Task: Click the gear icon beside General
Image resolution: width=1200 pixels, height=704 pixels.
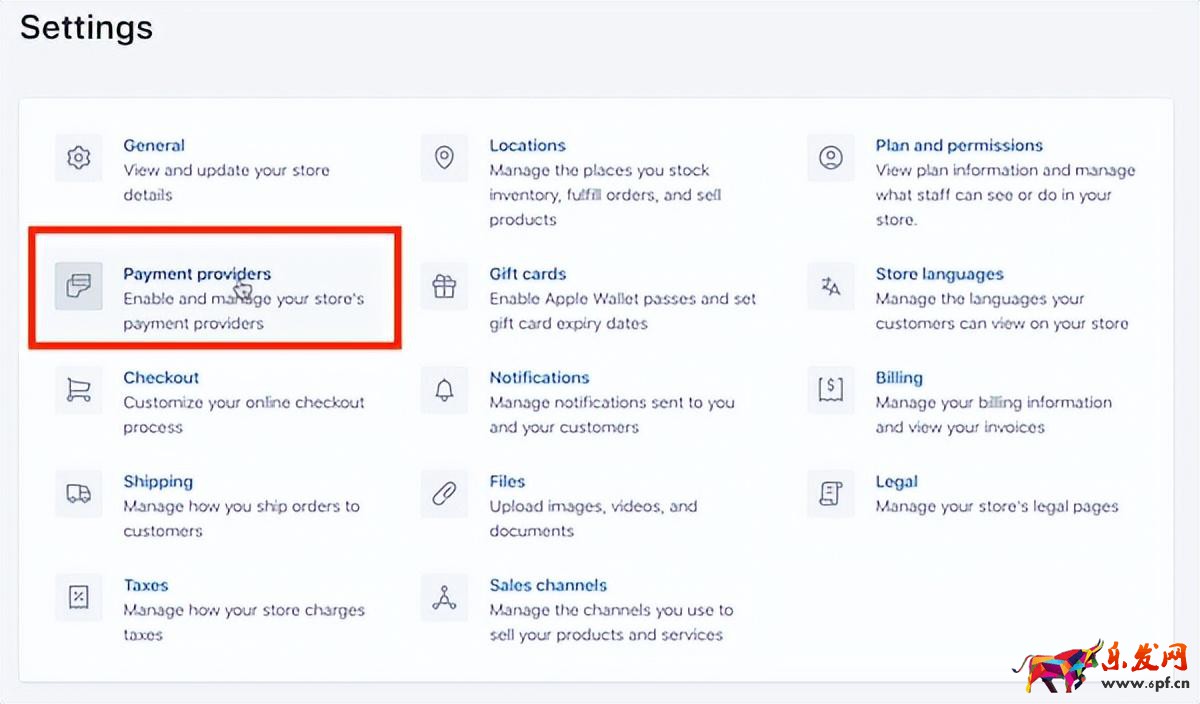Action: pos(79,157)
